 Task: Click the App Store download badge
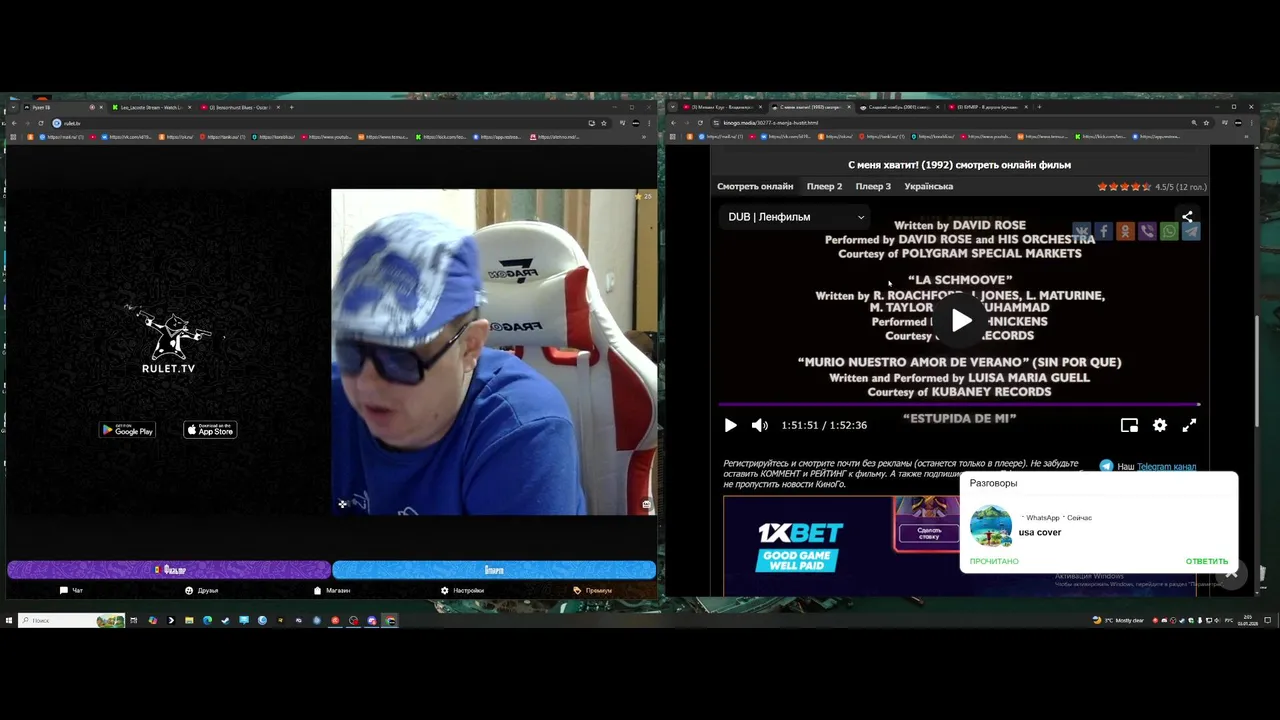point(210,430)
